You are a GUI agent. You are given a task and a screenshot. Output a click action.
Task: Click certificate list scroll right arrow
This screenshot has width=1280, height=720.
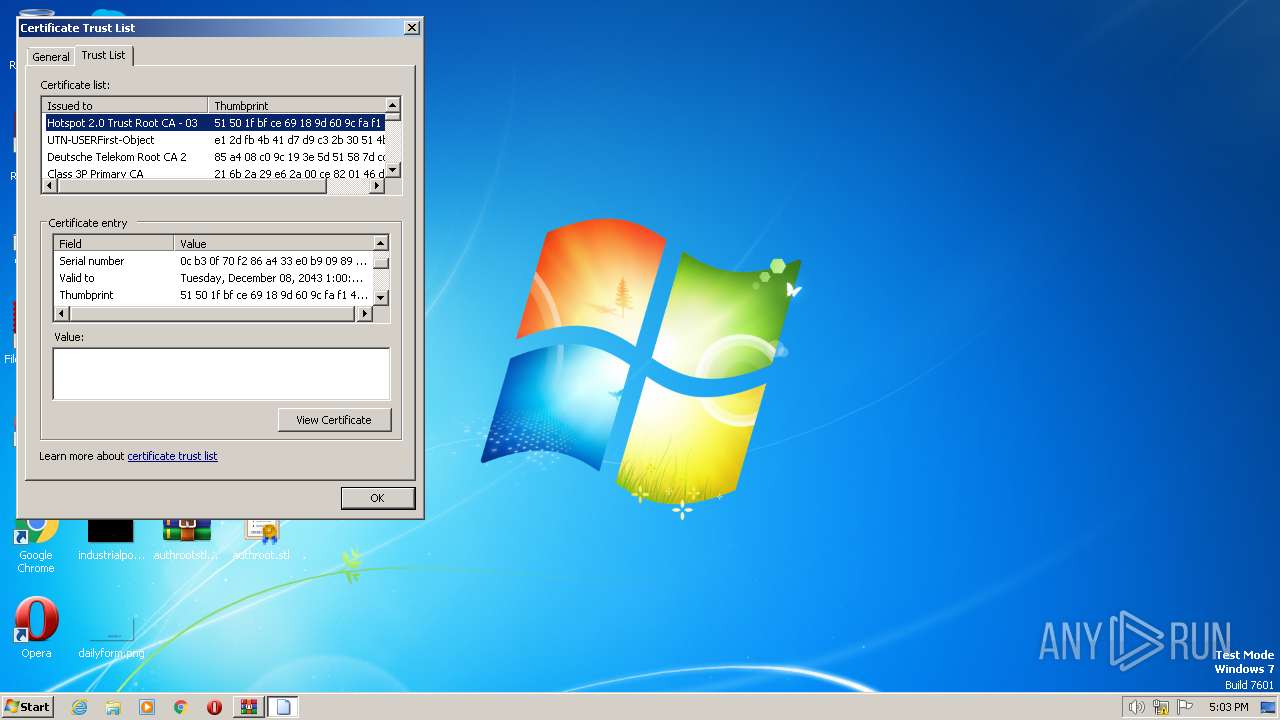(x=377, y=186)
